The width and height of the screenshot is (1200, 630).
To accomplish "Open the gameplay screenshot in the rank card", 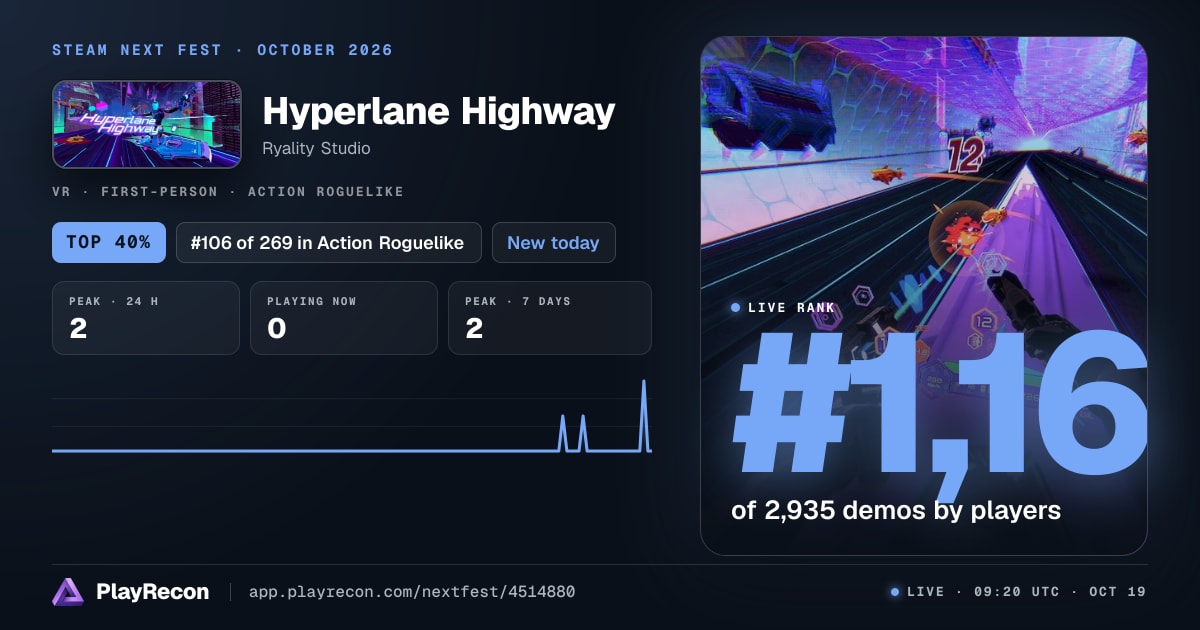I will pos(924,296).
